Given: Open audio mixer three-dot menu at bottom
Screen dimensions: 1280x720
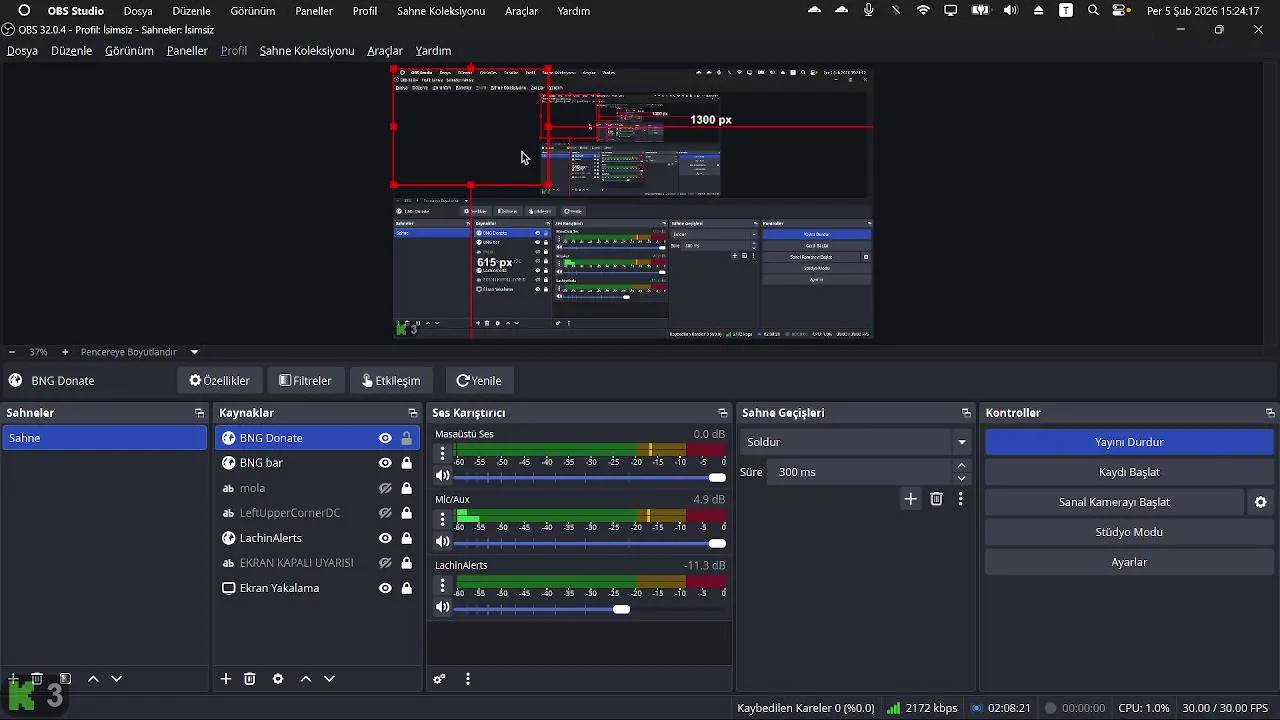Looking at the screenshot, I should [467, 679].
